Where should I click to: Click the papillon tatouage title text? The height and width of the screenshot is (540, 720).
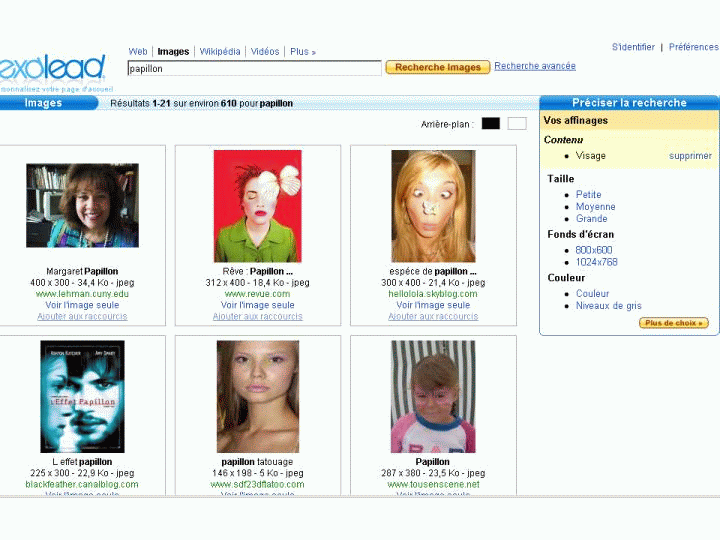pos(257,462)
